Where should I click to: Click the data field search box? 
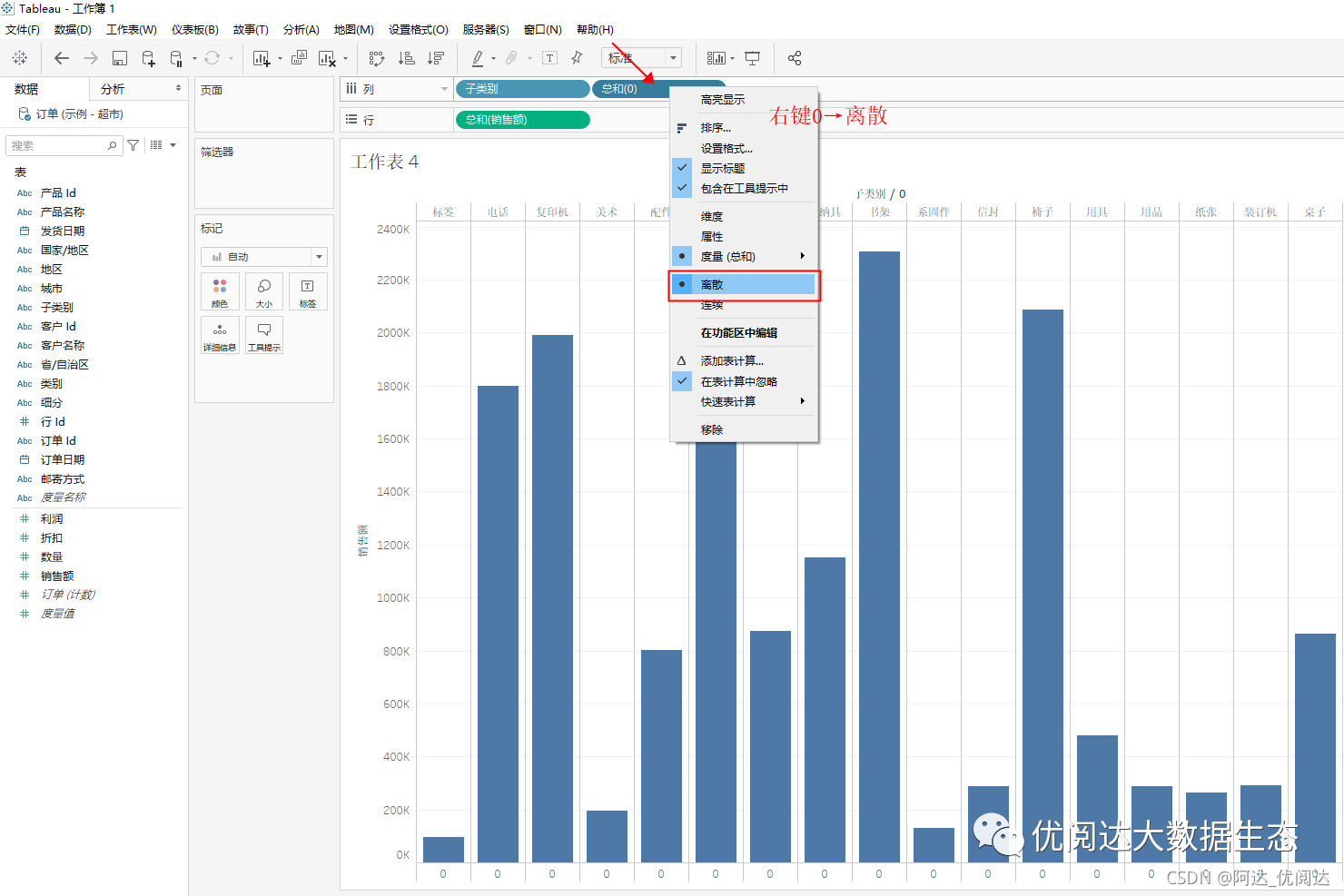pyautogui.click(x=64, y=145)
